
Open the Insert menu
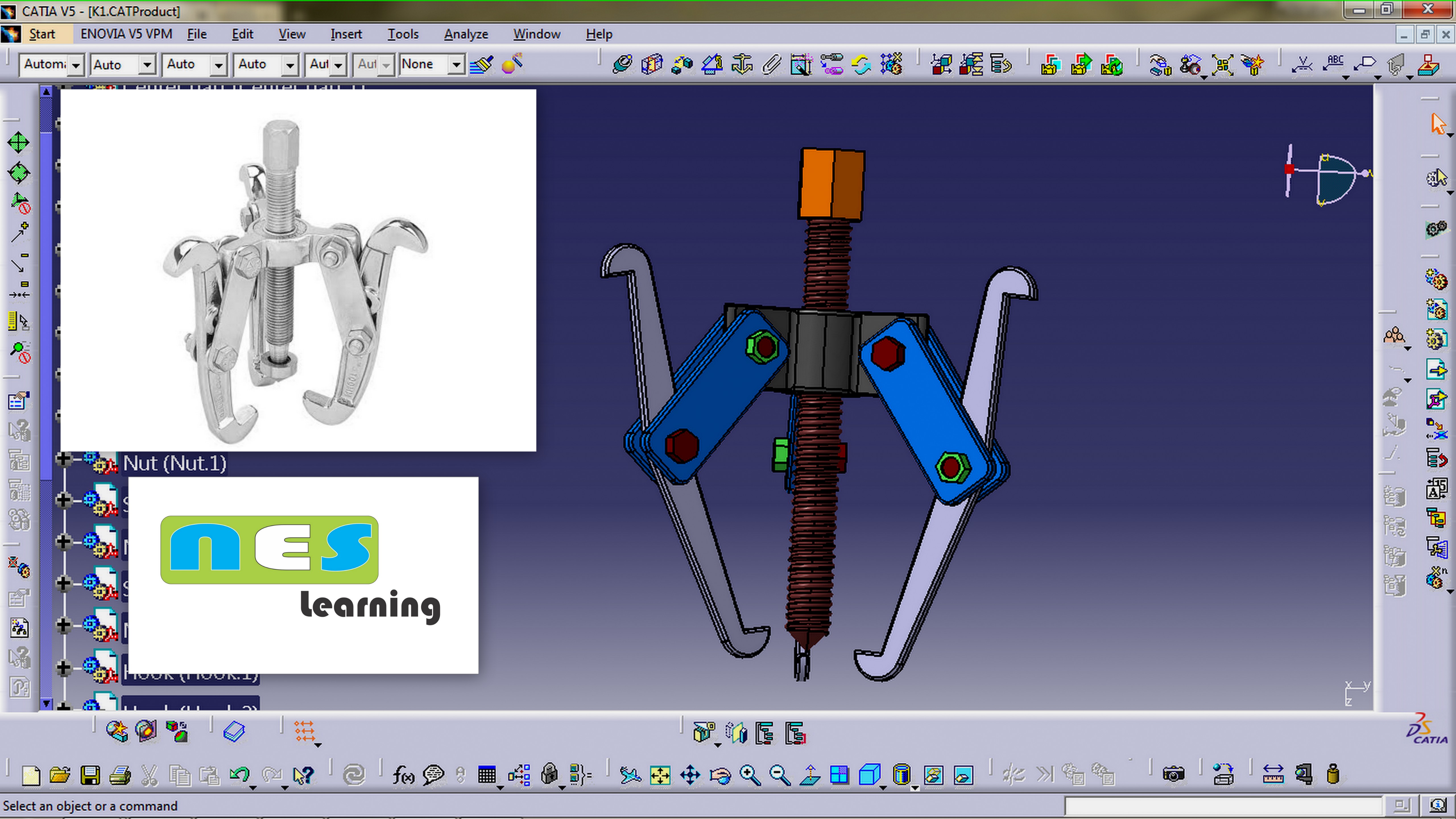346,34
